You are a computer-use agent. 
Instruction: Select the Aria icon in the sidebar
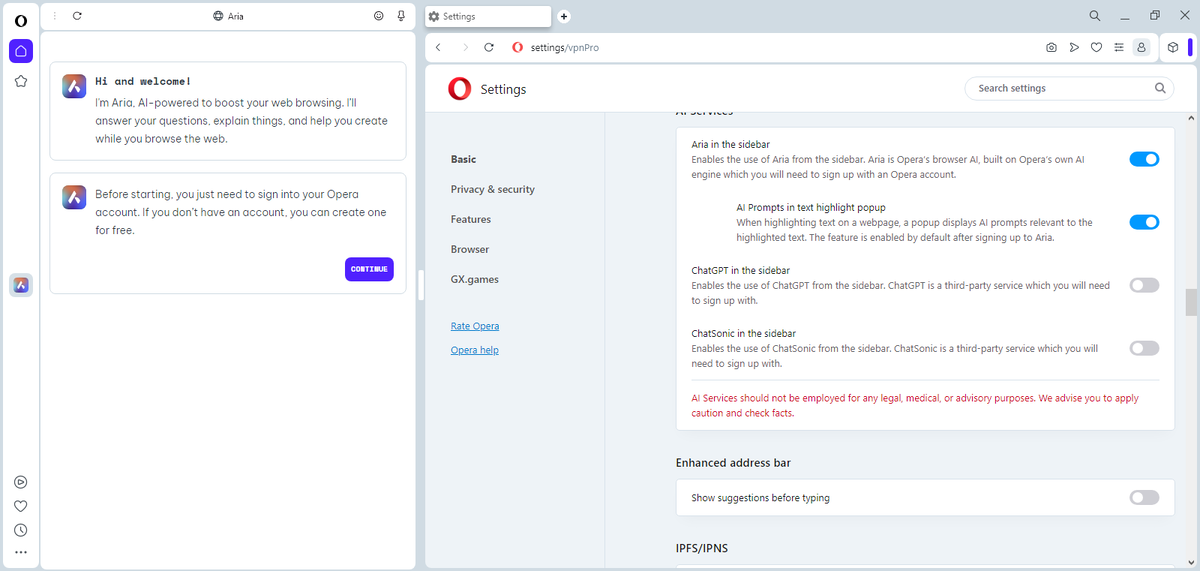coord(21,285)
